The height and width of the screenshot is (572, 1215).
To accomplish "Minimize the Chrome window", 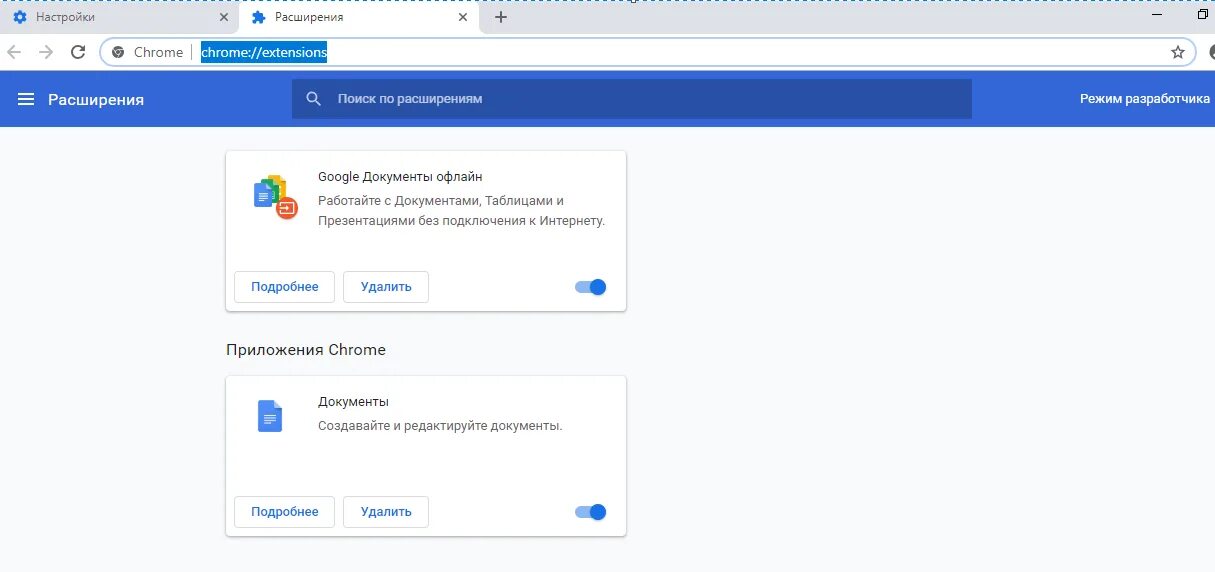I will click(1158, 15).
